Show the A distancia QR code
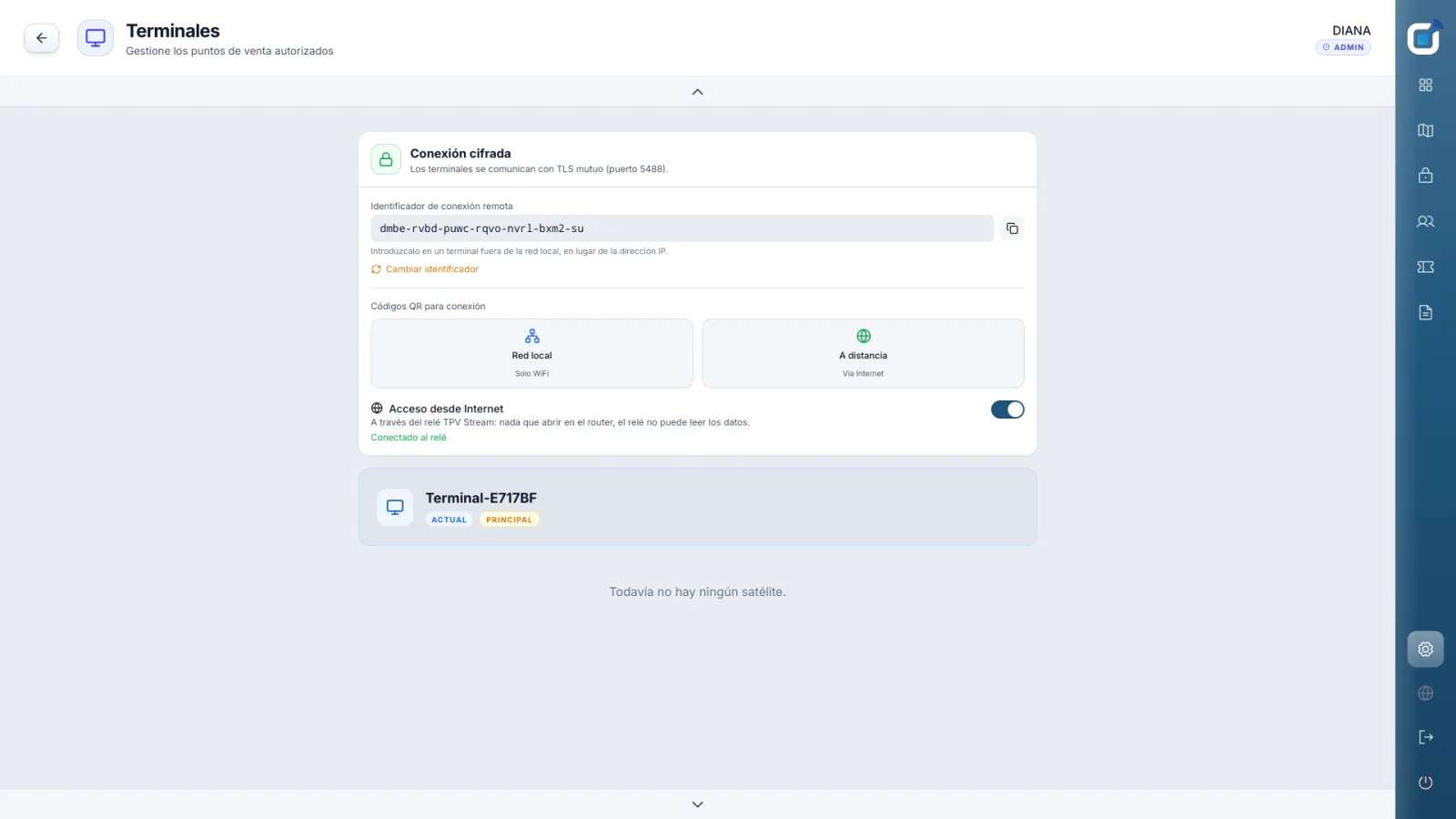The height and width of the screenshot is (819, 1456). click(x=863, y=353)
